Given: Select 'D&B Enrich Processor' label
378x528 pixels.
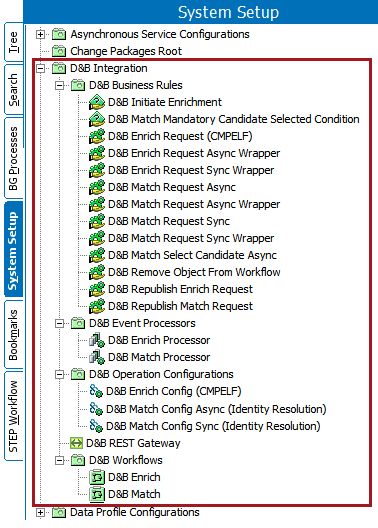Looking at the screenshot, I should [x=159, y=340].
